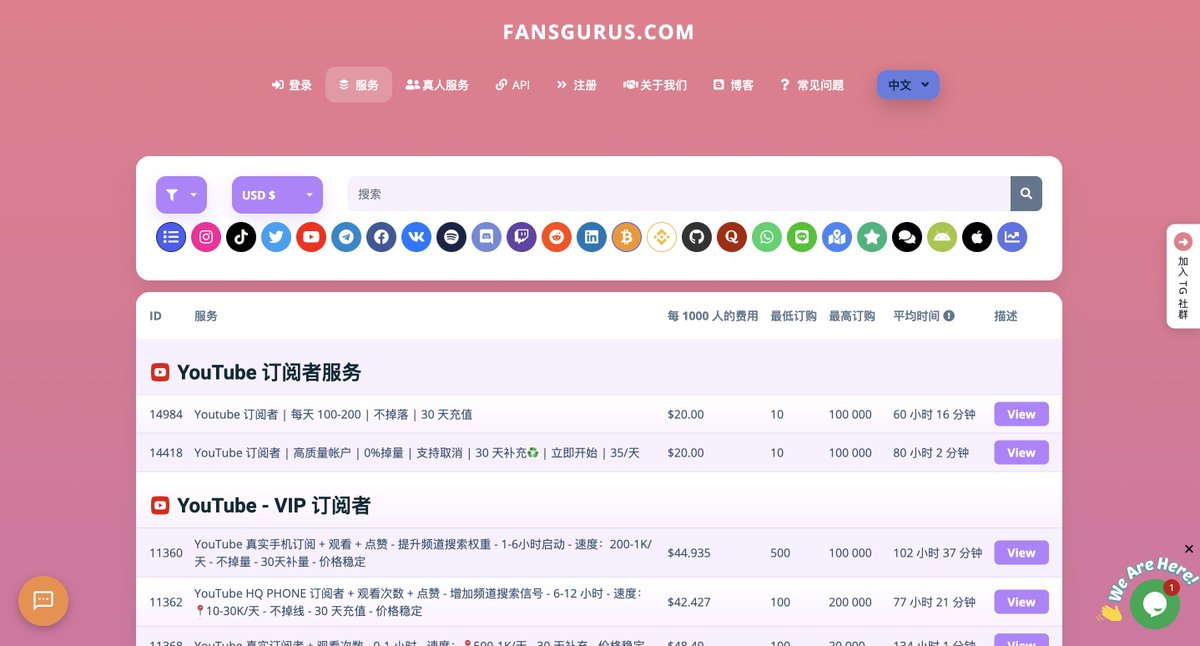Focus the 搜索 search input field
1200x646 pixels.
(x=679, y=194)
